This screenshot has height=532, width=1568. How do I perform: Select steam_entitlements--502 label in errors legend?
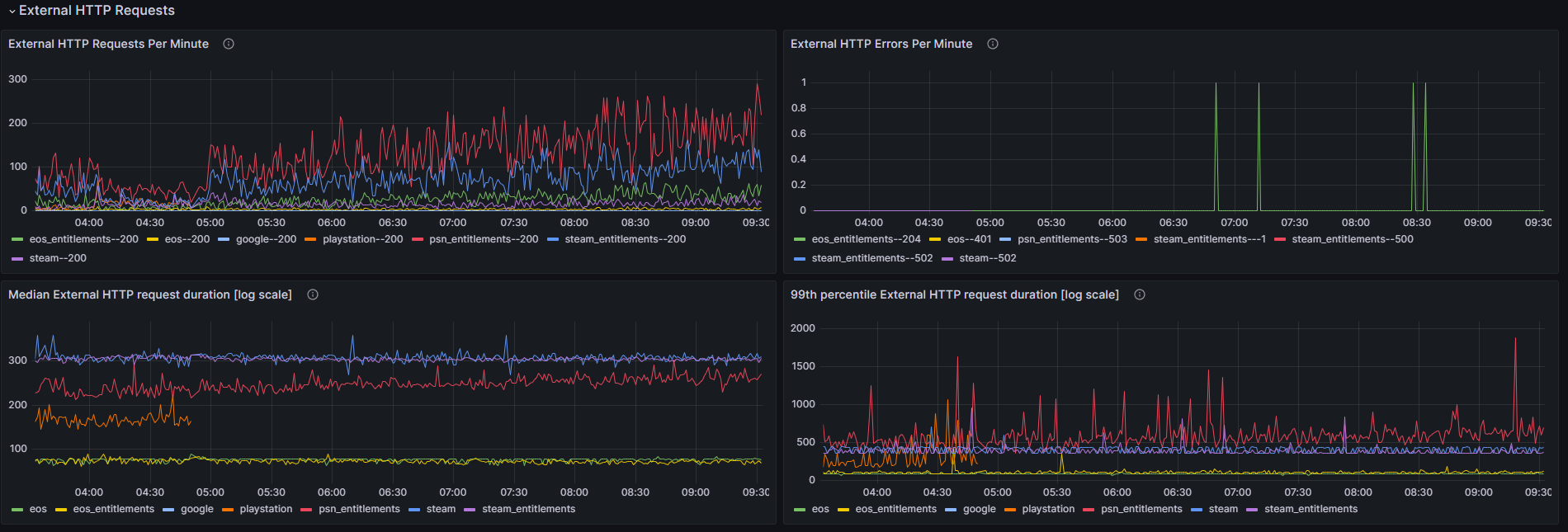point(871,258)
